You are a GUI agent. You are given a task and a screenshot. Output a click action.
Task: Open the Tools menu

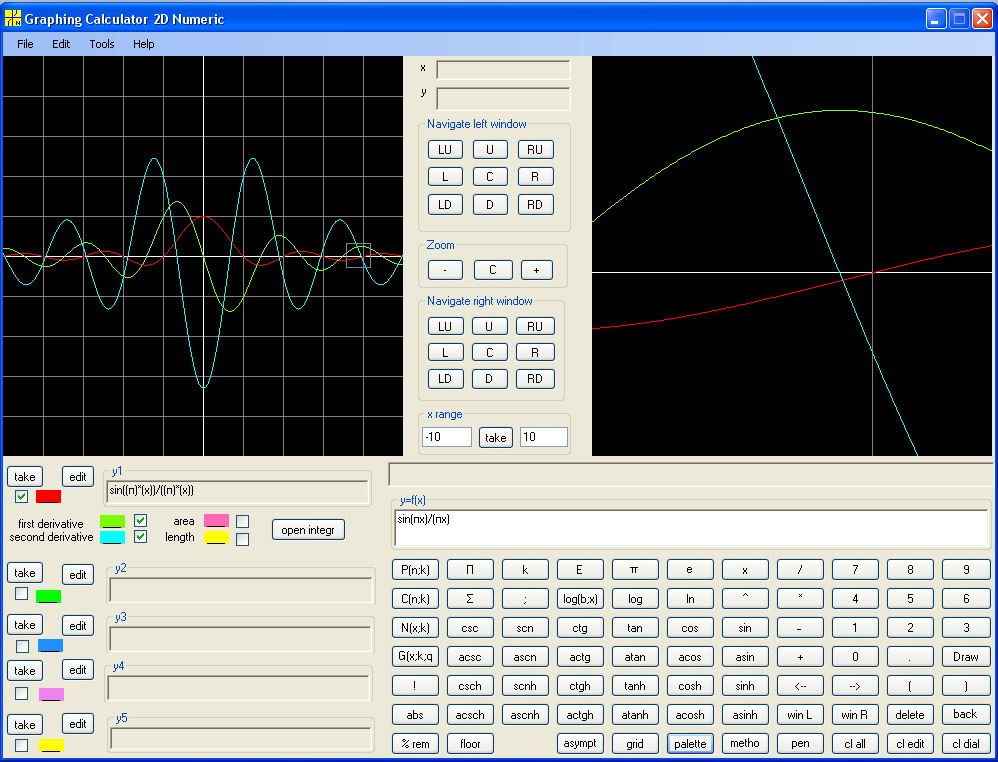[x=102, y=44]
